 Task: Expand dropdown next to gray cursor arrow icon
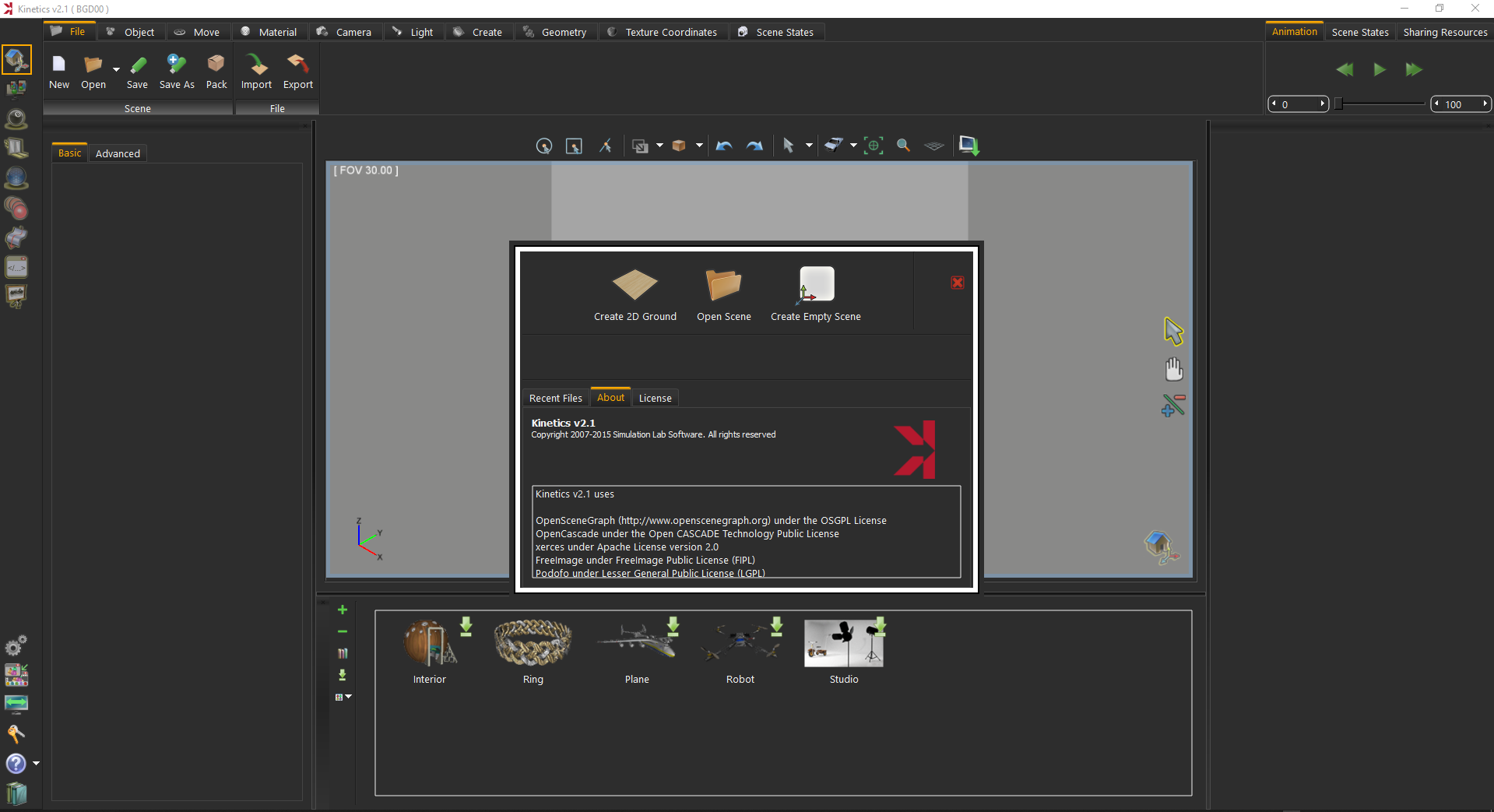point(809,146)
